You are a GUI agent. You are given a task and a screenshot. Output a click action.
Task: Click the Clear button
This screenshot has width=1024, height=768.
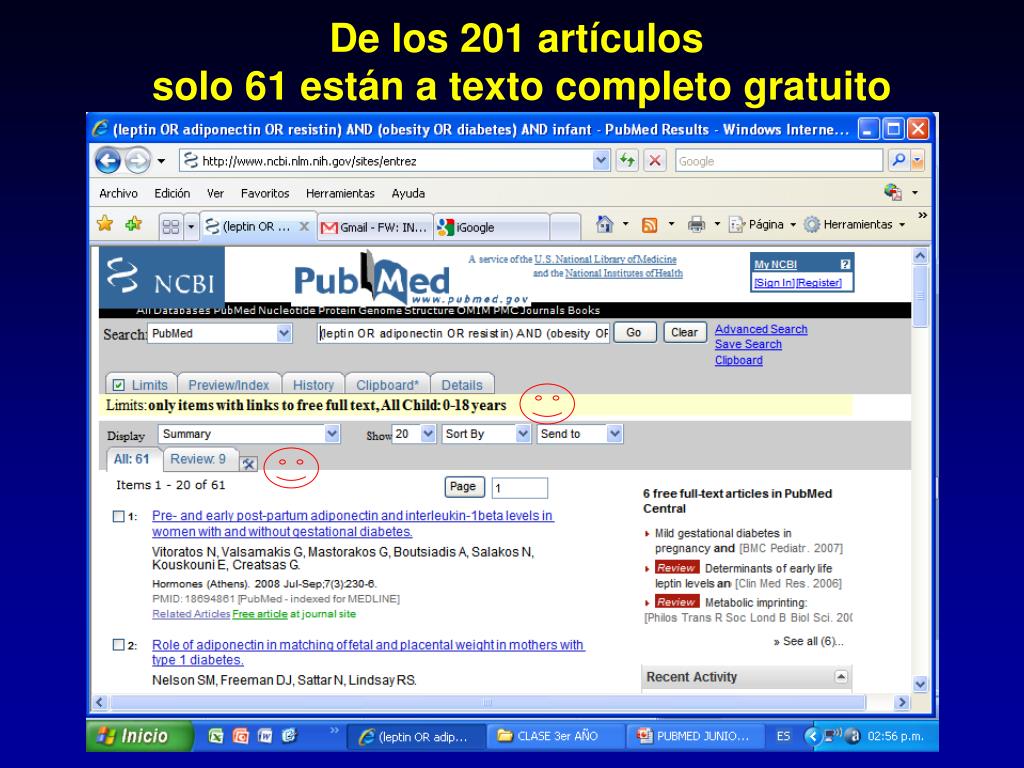coord(684,332)
